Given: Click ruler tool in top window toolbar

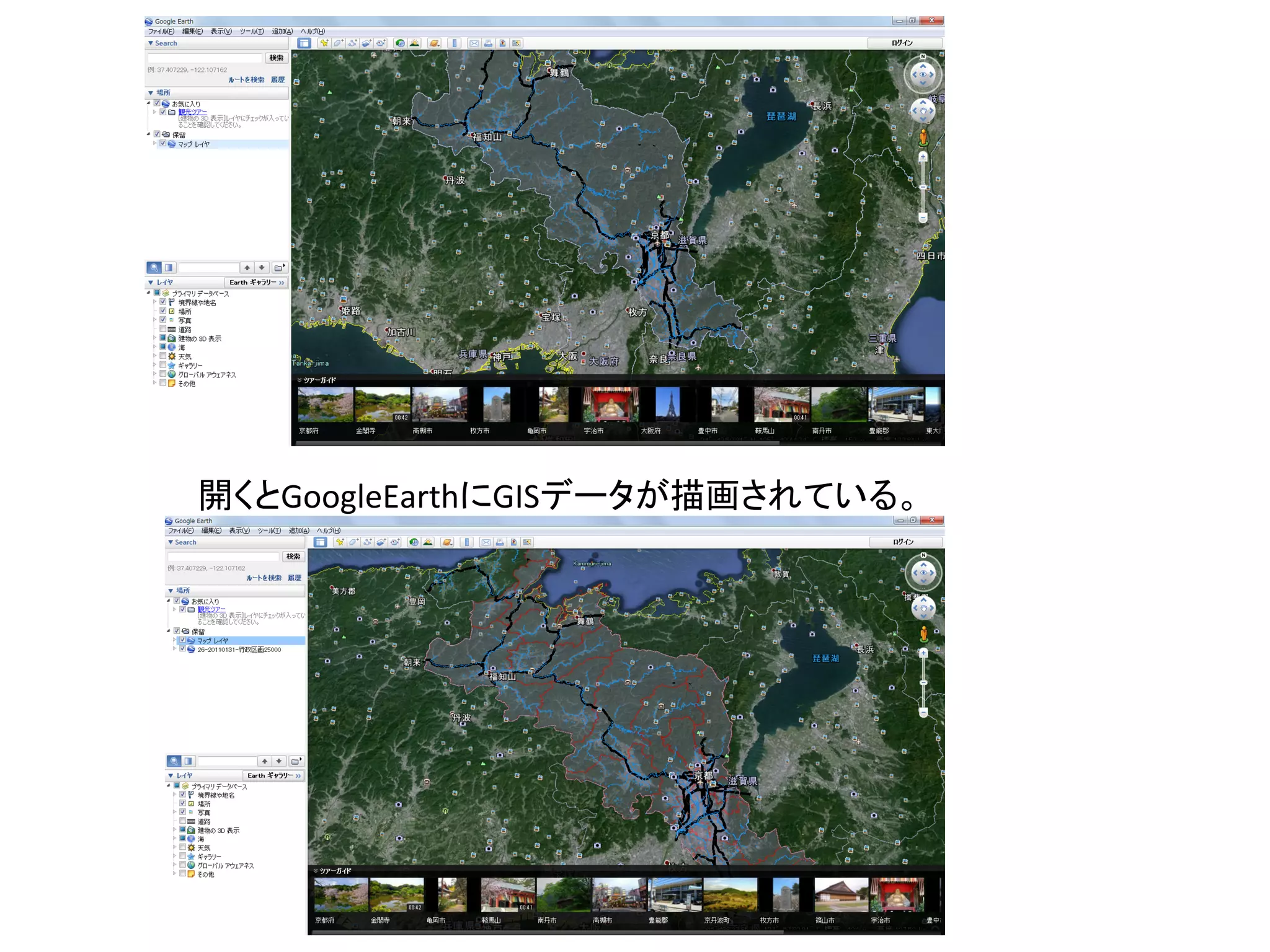Looking at the screenshot, I should tap(455, 43).
